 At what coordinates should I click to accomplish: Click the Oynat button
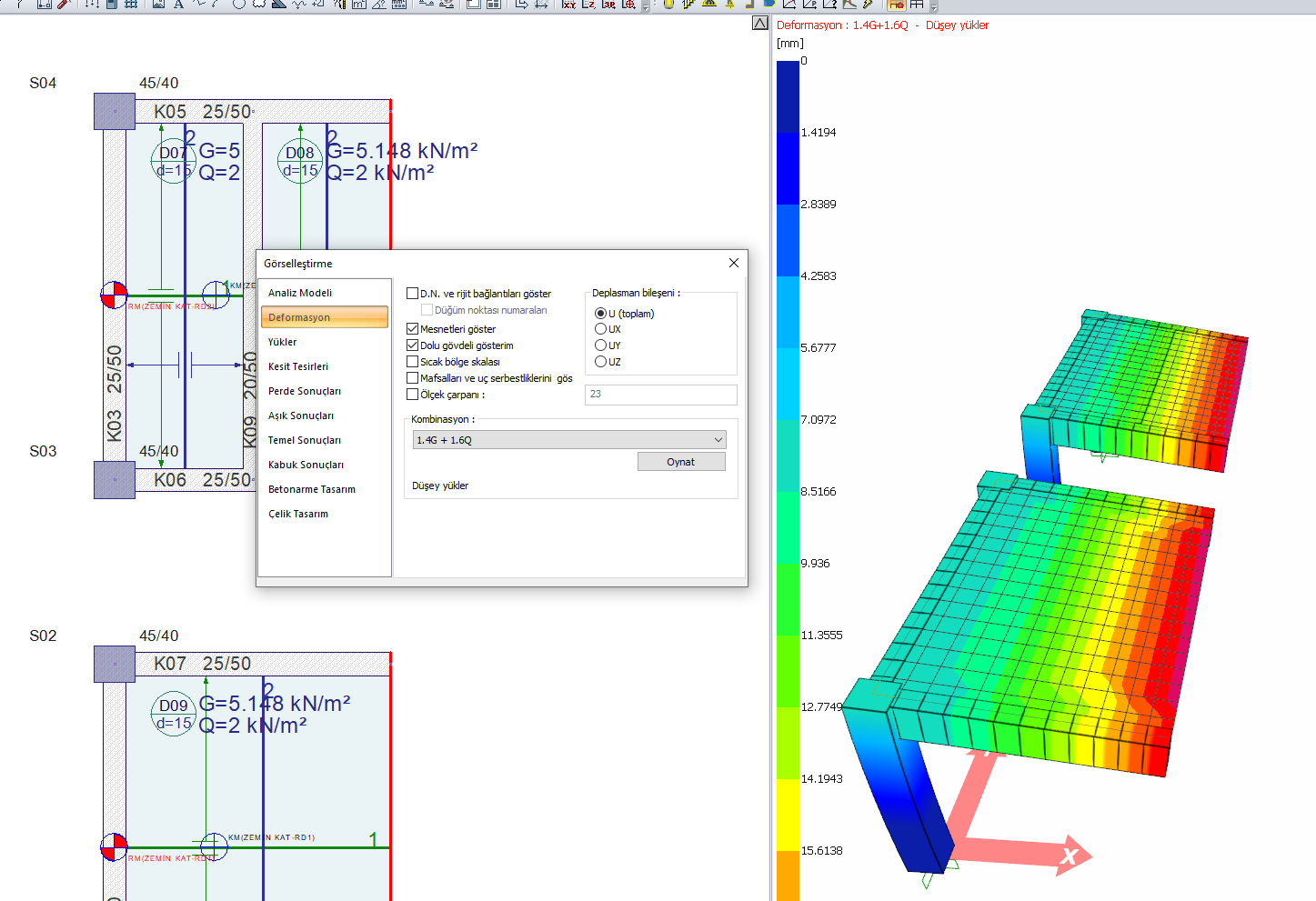681,462
